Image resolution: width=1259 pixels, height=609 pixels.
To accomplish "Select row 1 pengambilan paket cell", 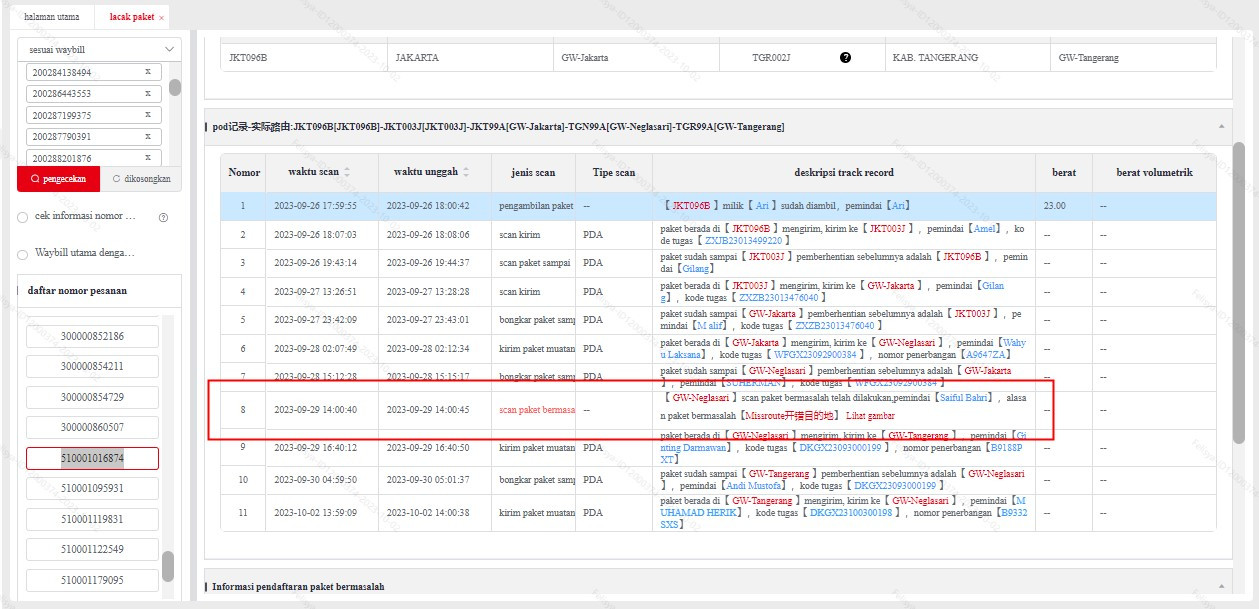I will (534, 206).
